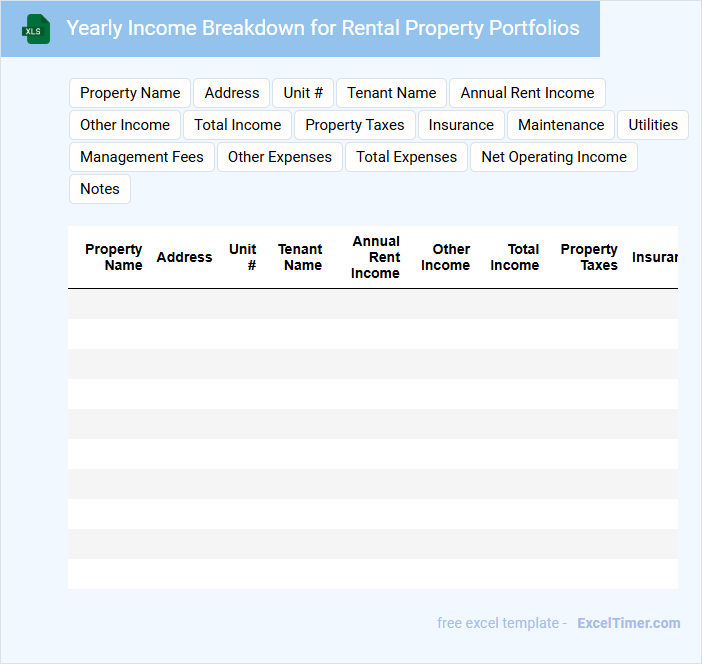Click the Total Income tag

coord(237,125)
